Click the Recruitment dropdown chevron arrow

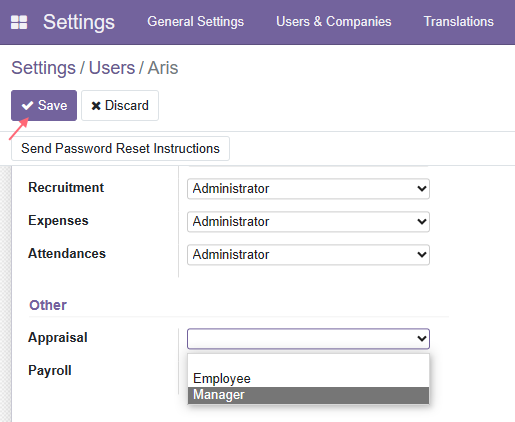click(x=422, y=189)
